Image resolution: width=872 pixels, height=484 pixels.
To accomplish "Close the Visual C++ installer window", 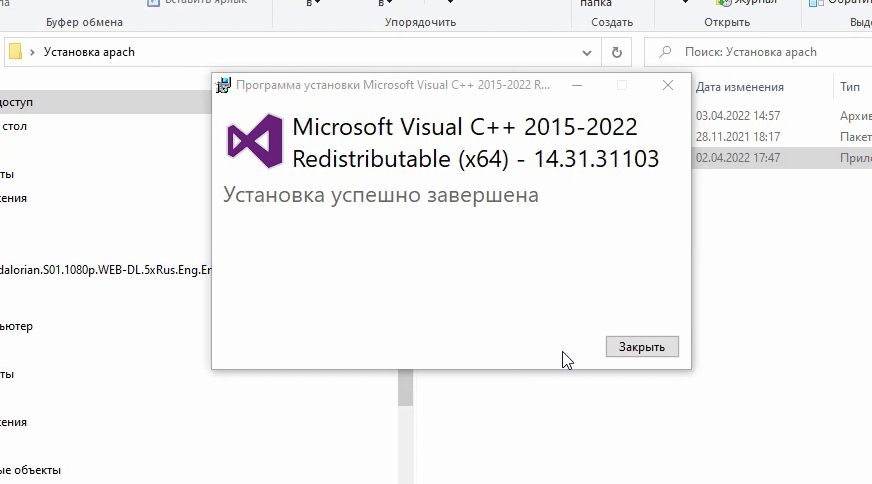I will [668, 85].
